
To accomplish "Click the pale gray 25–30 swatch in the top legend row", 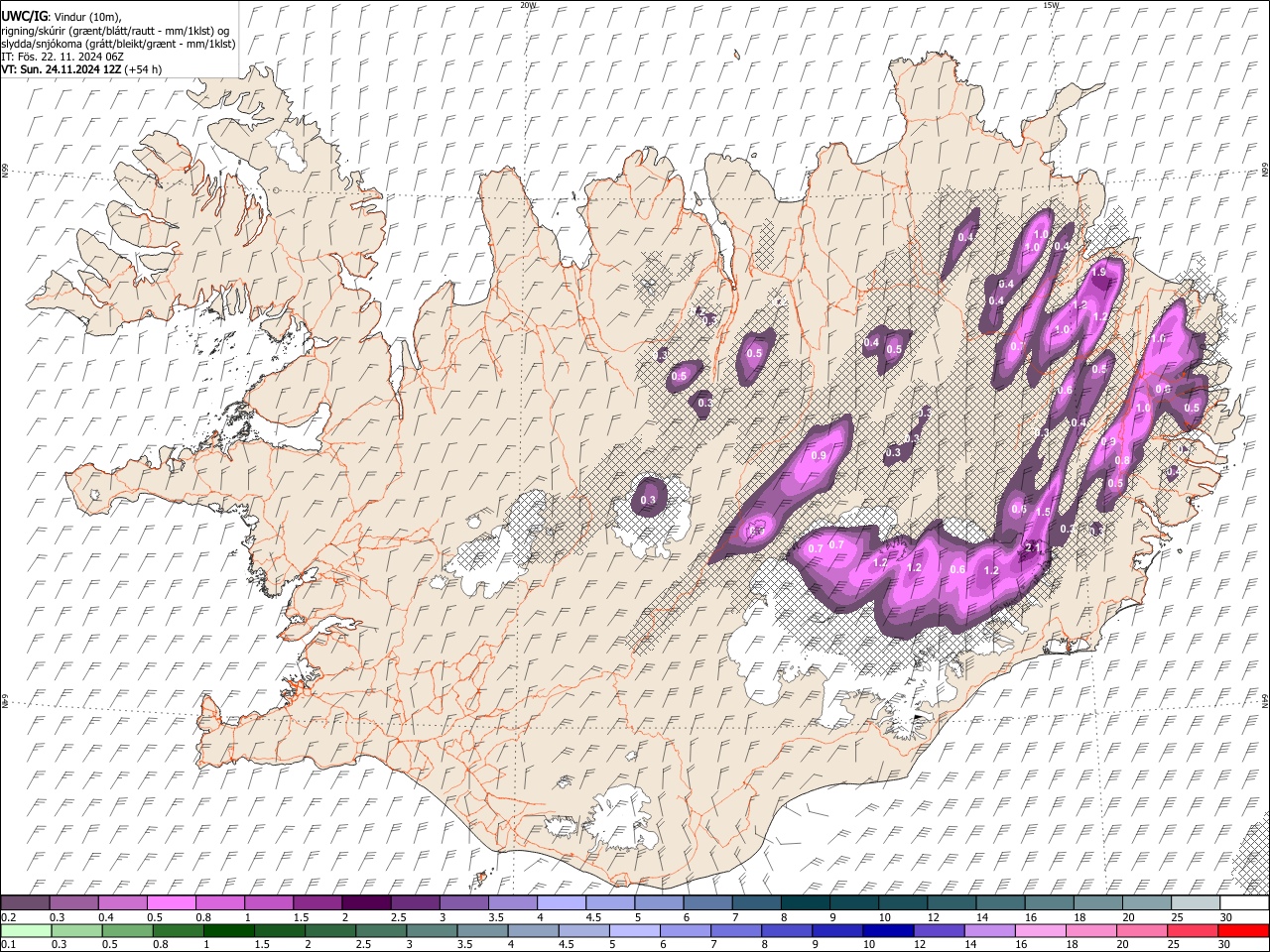I will (1196, 902).
